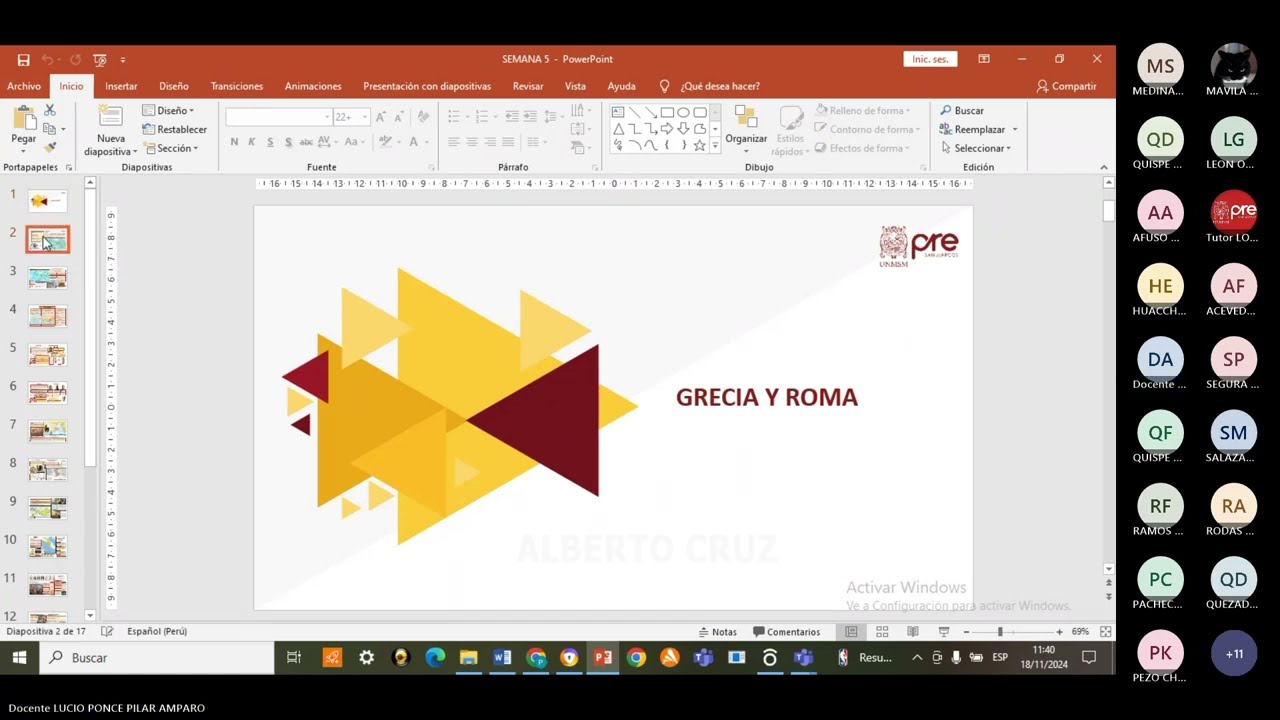The width and height of the screenshot is (1280, 720).
Task: Select the triangle shape in gallery
Action: [x=618, y=129]
